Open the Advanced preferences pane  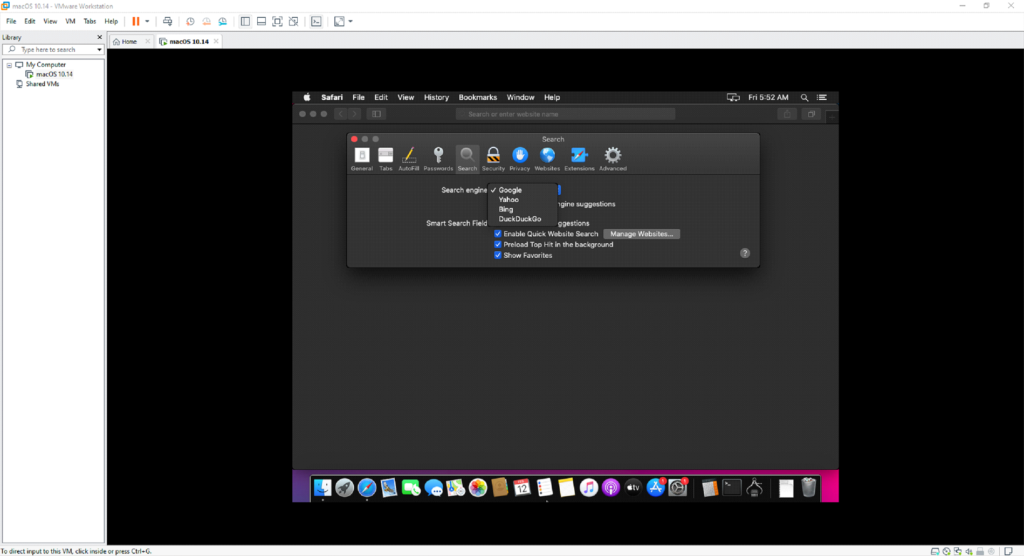613,159
